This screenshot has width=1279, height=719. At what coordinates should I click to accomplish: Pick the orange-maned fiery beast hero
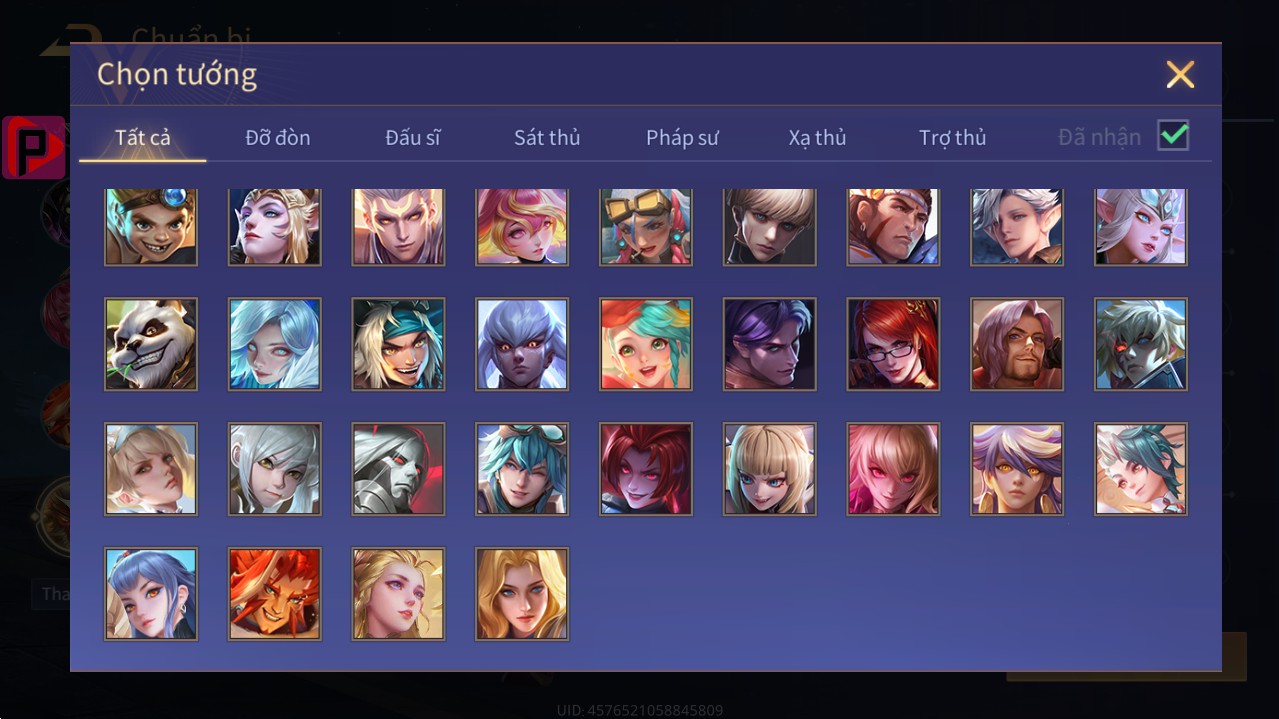(275, 594)
